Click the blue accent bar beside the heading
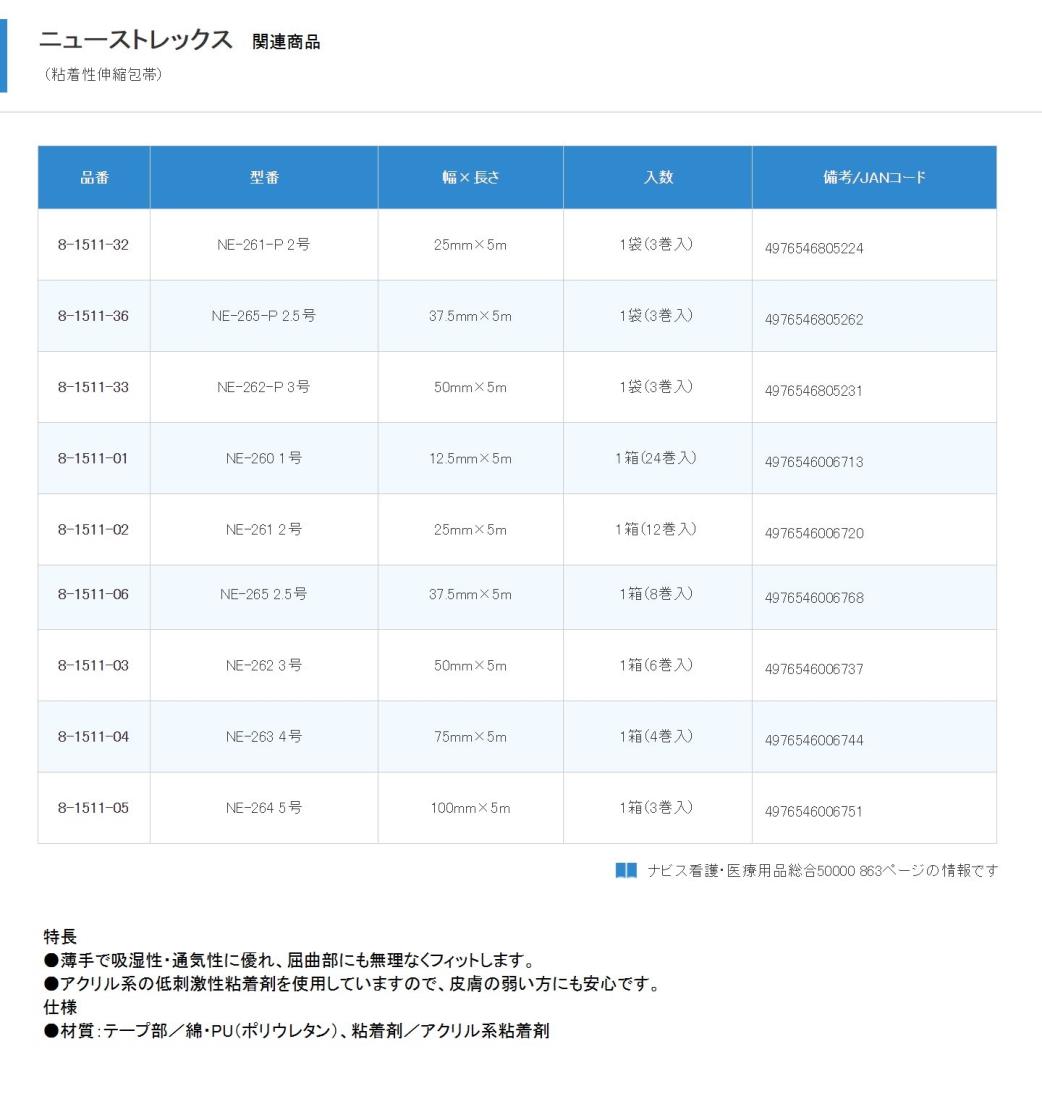Viewport: 1042px width, 1100px height. tap(3, 55)
